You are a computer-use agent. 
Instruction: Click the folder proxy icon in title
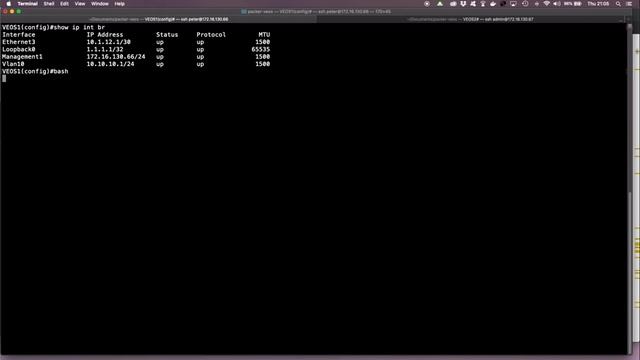click(244, 11)
